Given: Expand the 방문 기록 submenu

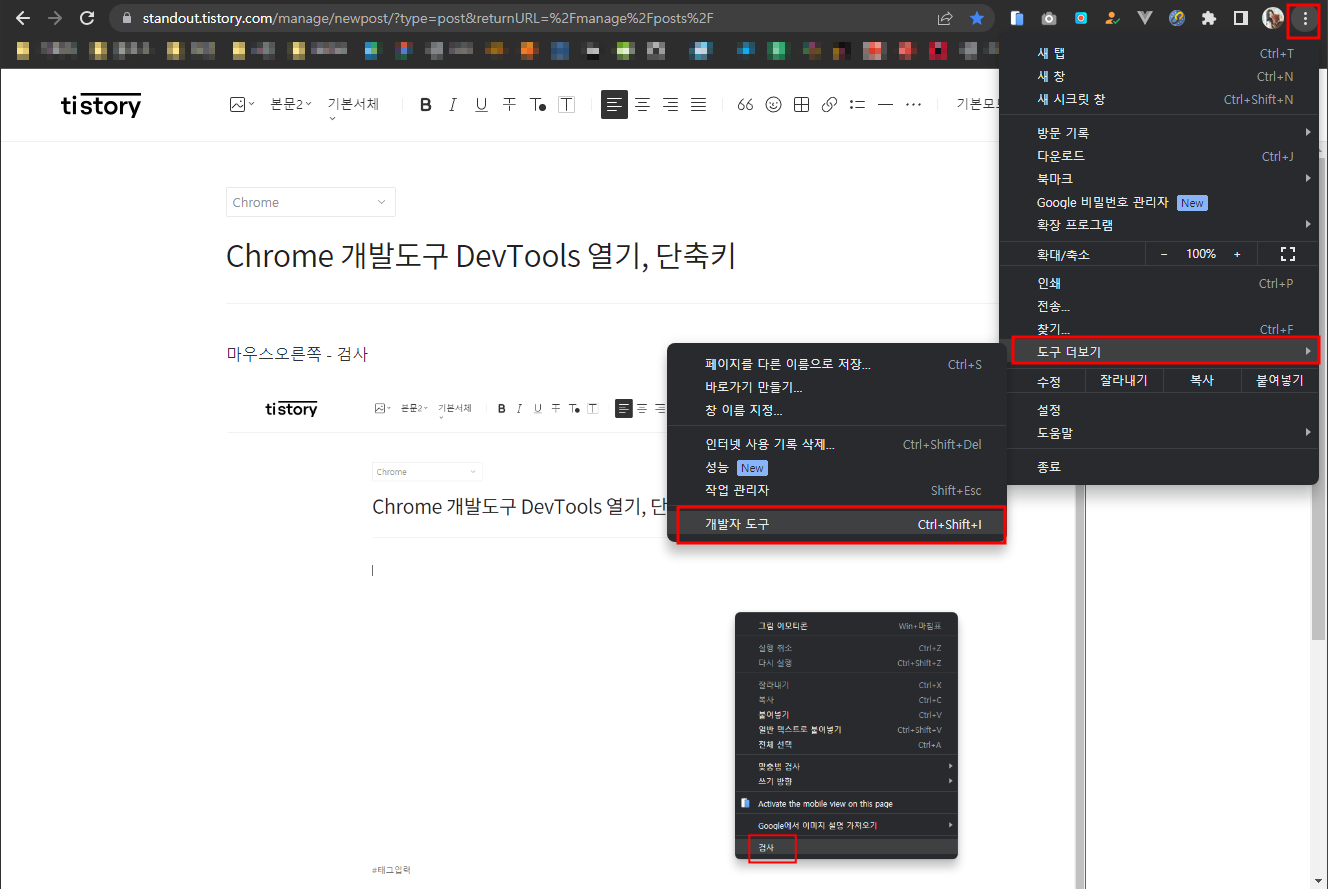Looking at the screenshot, I should 1159,132.
